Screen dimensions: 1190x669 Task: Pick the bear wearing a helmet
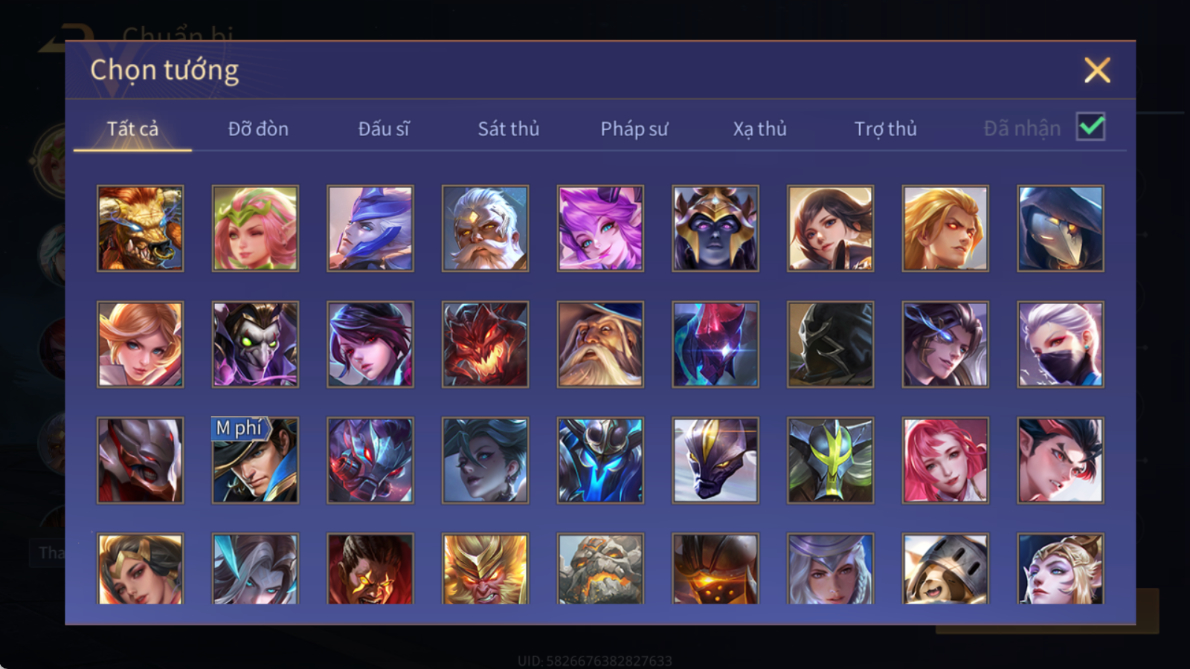pyautogui.click(x=945, y=569)
